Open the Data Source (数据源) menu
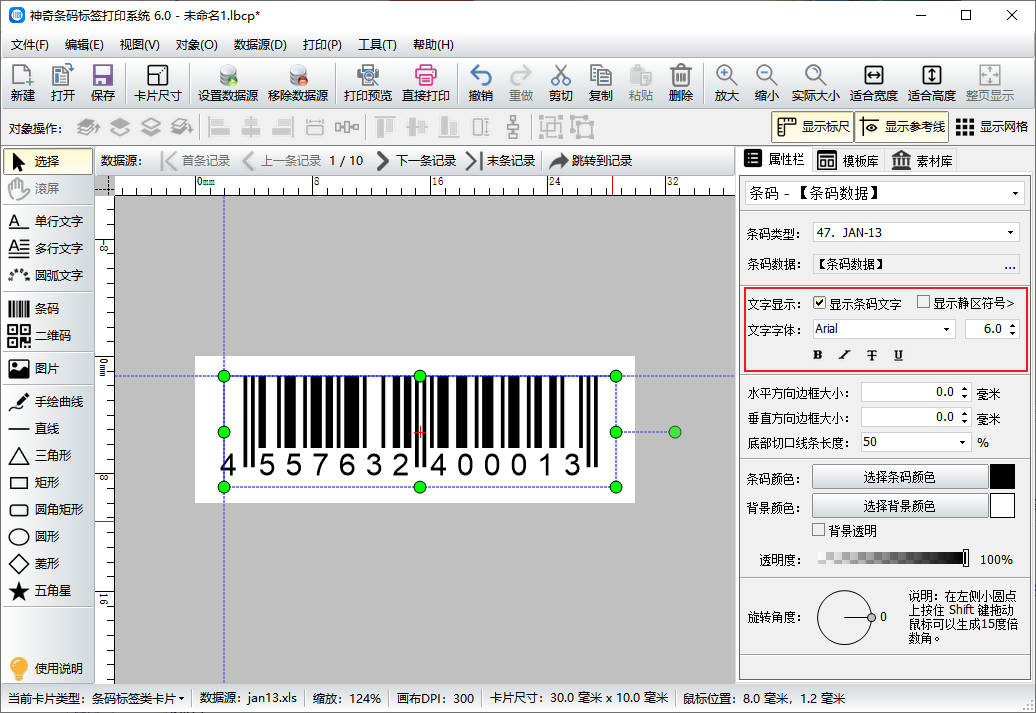 [259, 45]
